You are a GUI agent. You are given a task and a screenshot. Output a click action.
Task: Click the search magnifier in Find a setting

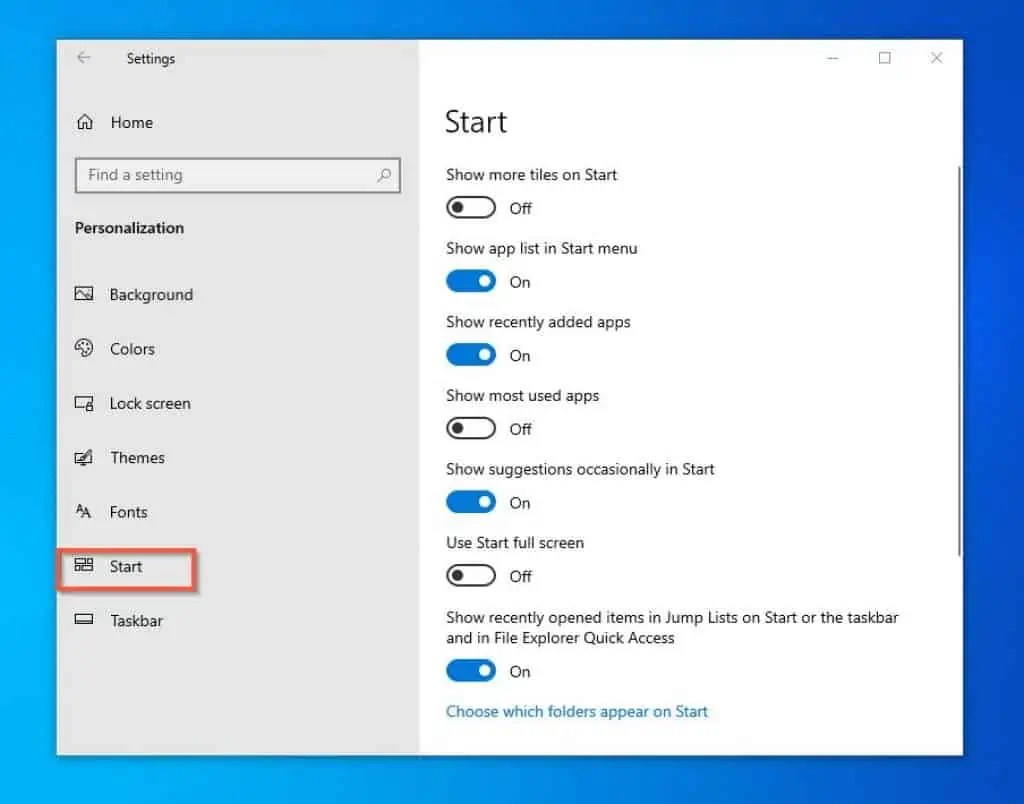(383, 175)
